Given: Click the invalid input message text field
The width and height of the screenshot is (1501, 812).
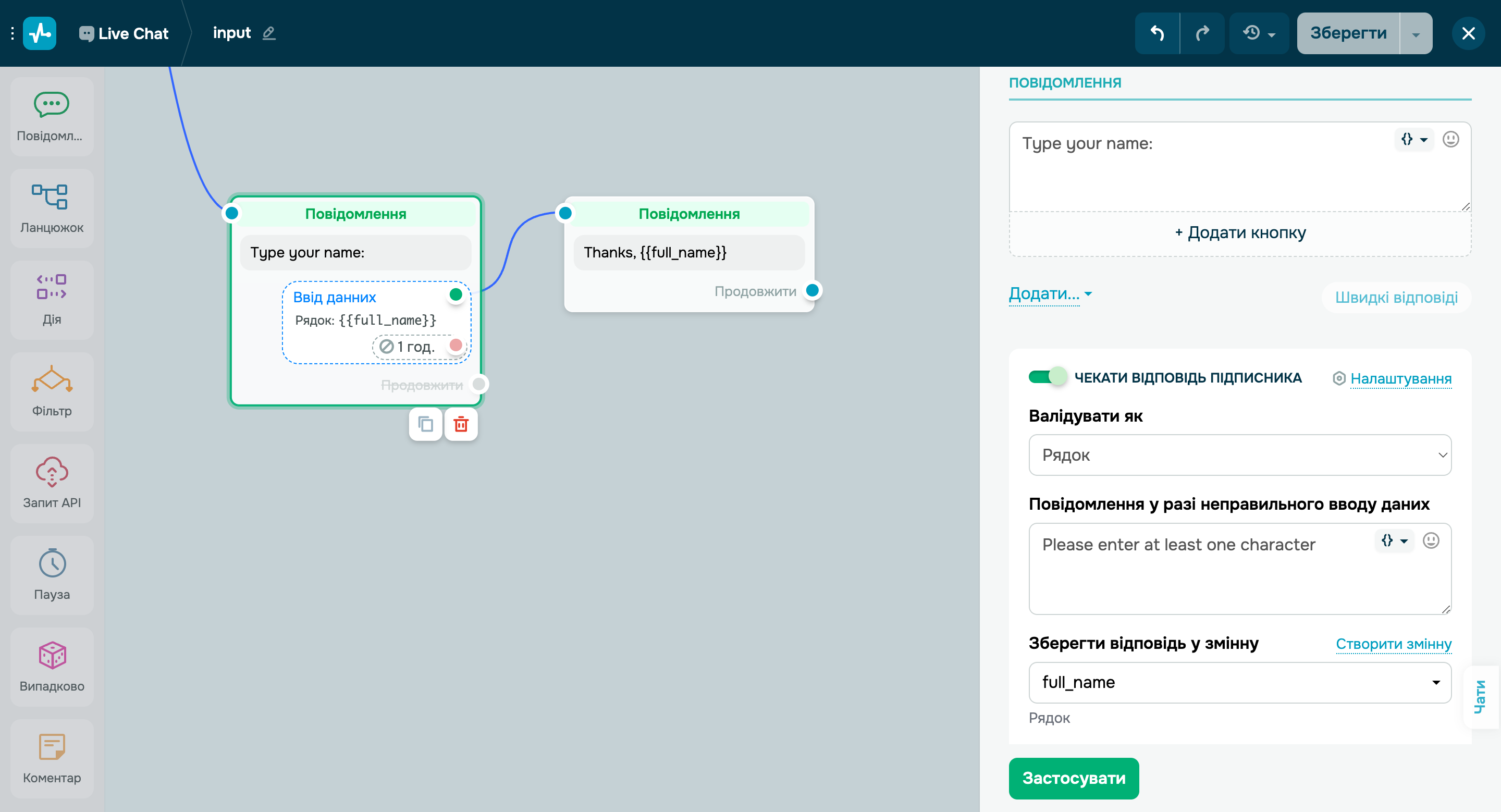Looking at the screenshot, I should (x=1200, y=574).
